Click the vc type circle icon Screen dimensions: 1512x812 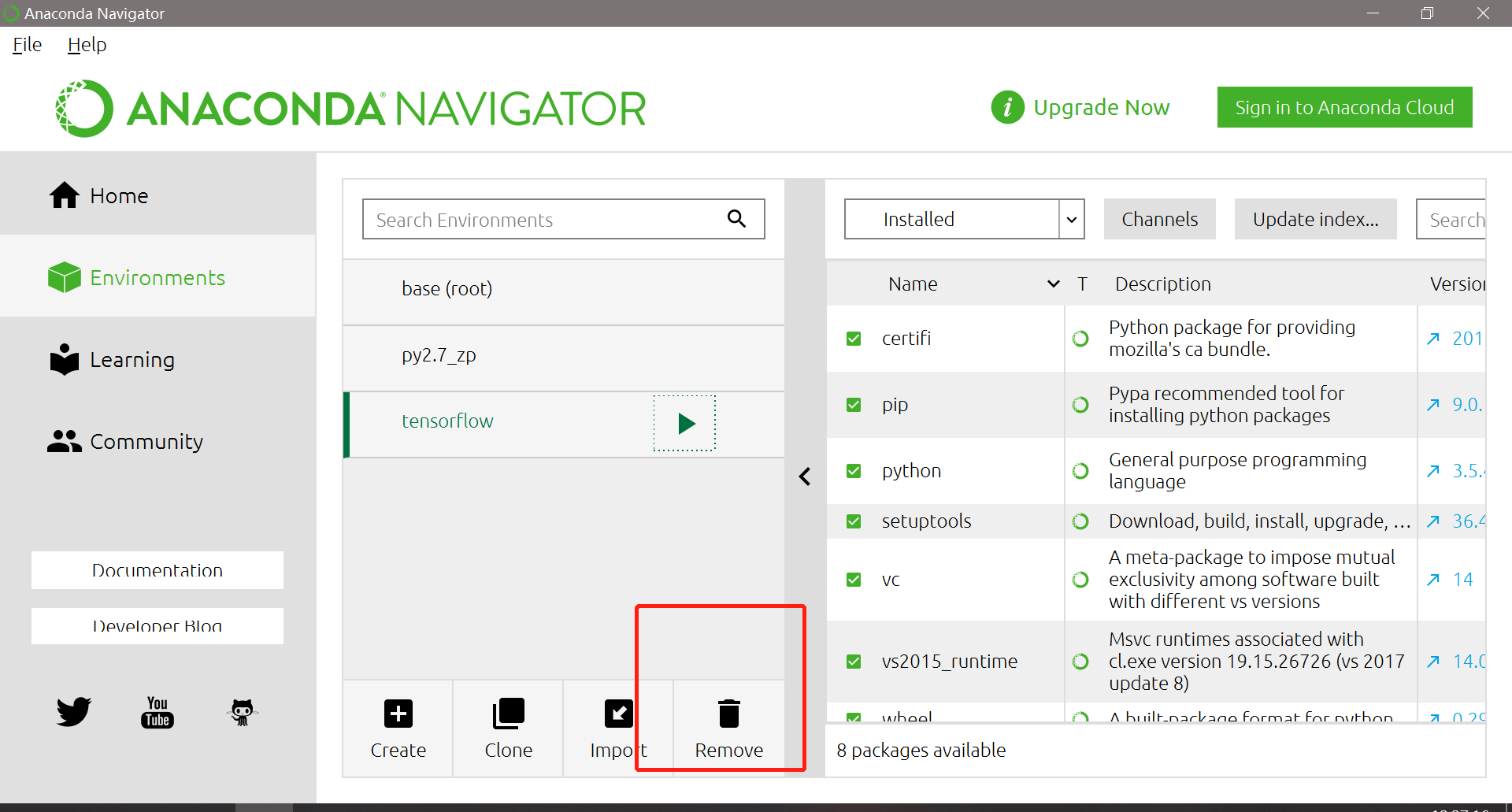click(x=1080, y=580)
